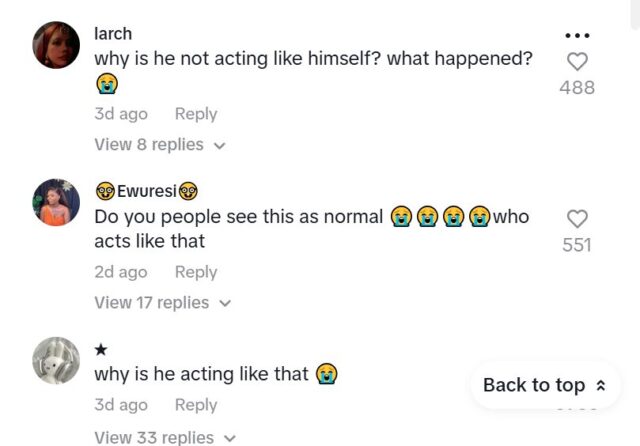
Task: Open larch's profile picture
Action: click(57, 45)
